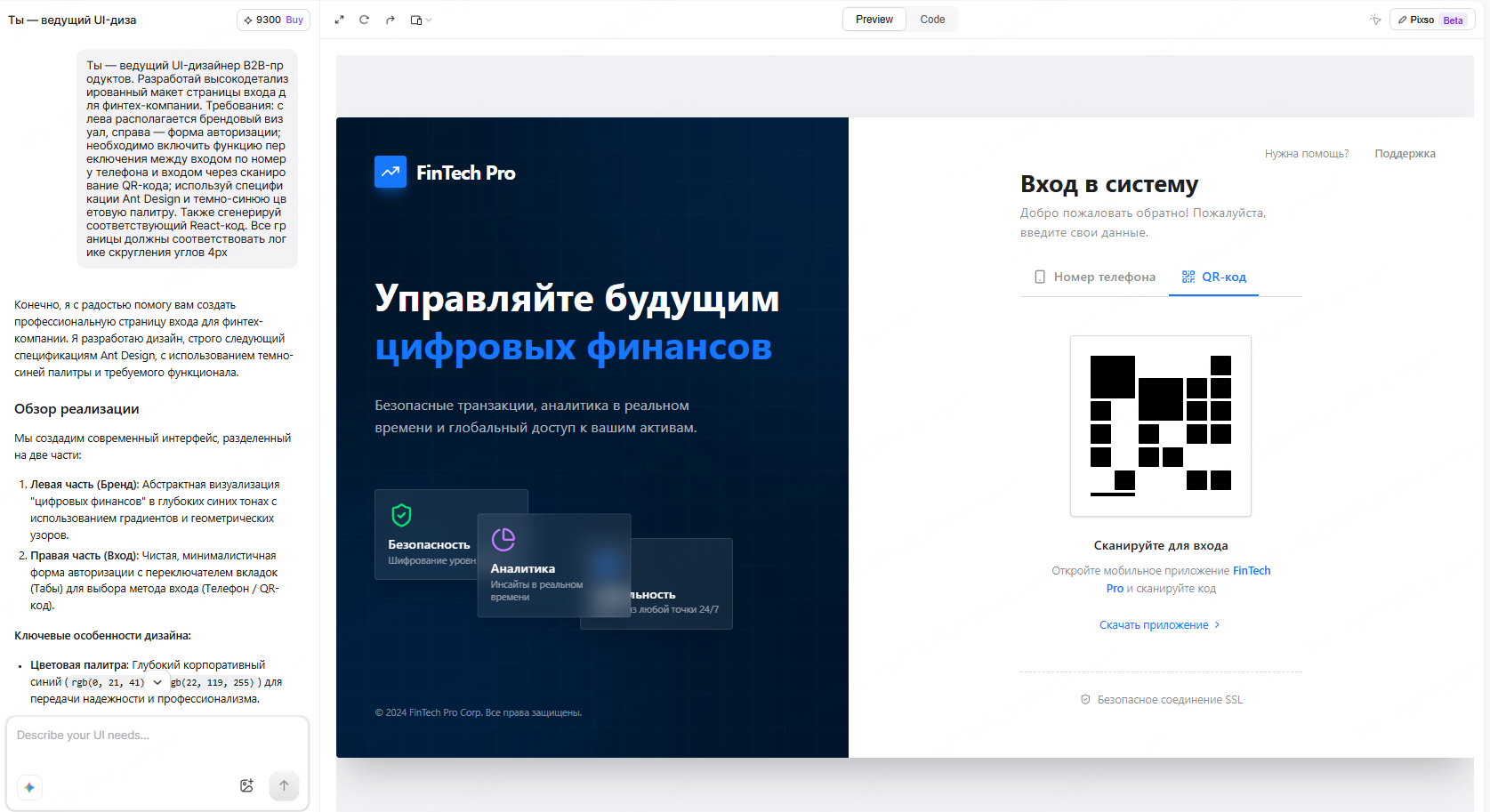Switch to the Preview tab
The height and width of the screenshot is (812, 1490).
pyautogui.click(x=874, y=20)
